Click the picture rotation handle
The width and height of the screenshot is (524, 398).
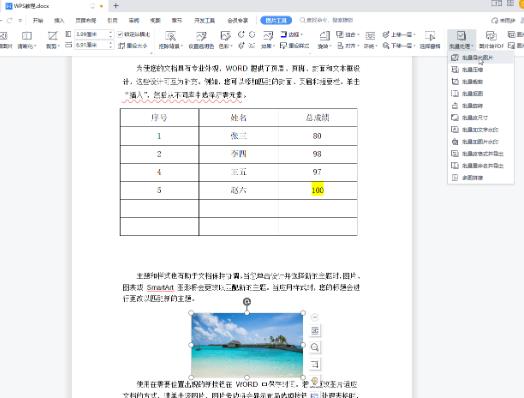pos(247,302)
